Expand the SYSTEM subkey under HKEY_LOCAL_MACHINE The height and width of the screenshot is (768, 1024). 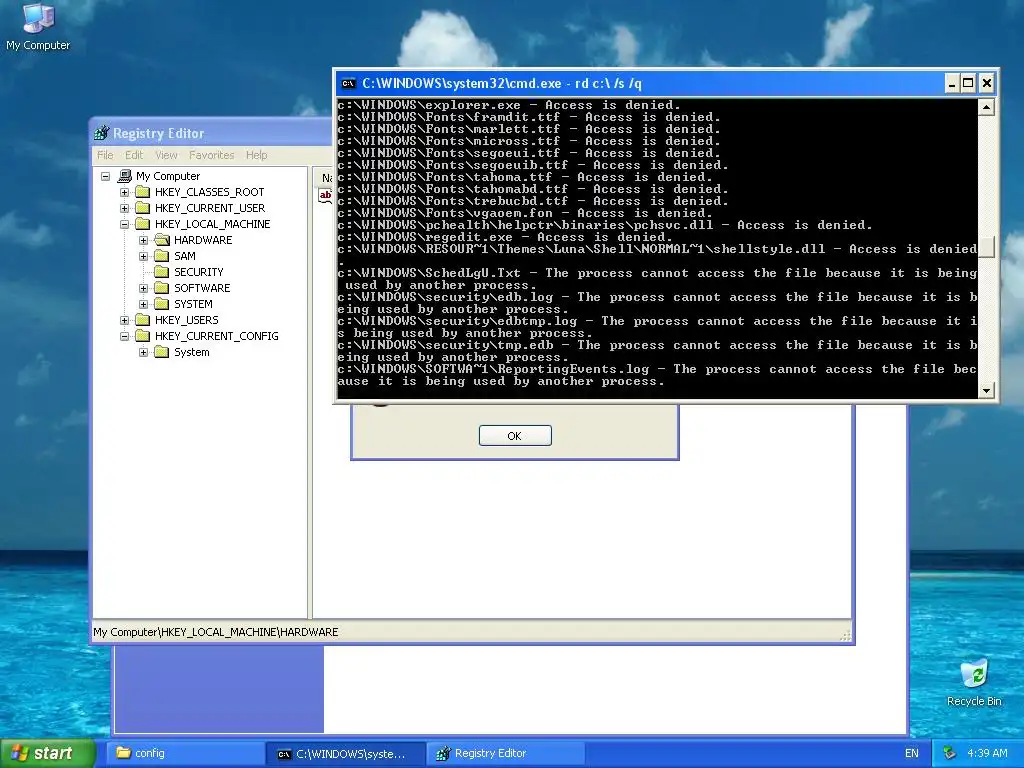pyautogui.click(x=143, y=304)
